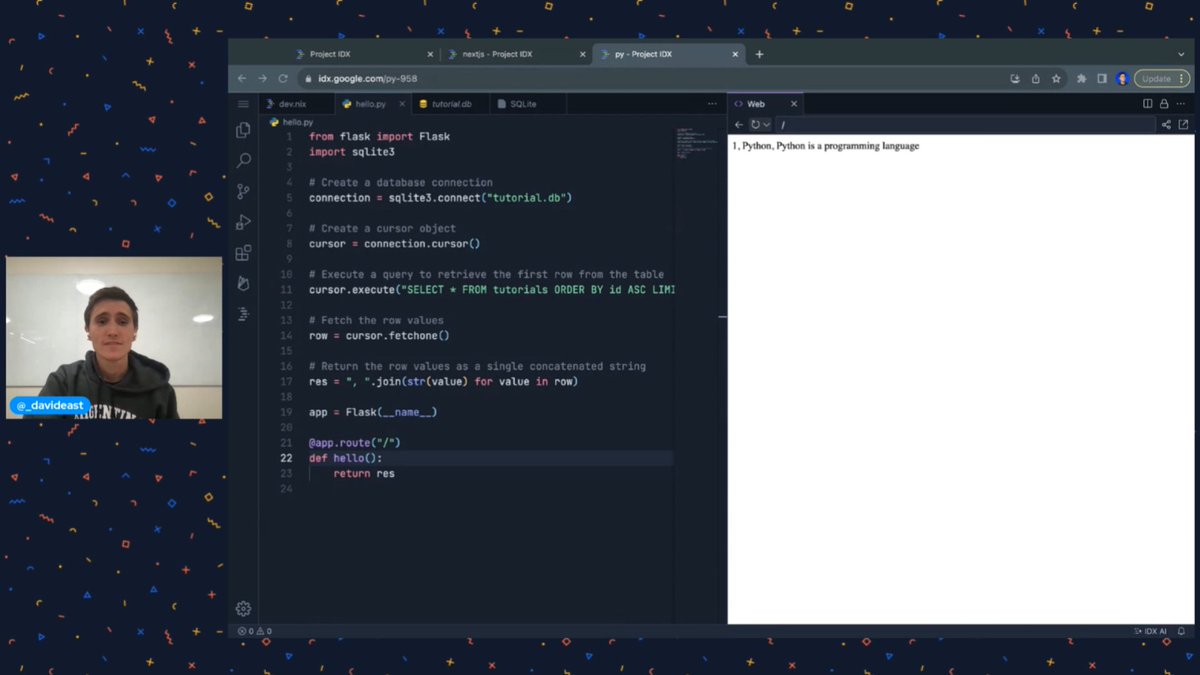Open the IDE hamburger menu
1200x675 pixels.
pos(243,104)
